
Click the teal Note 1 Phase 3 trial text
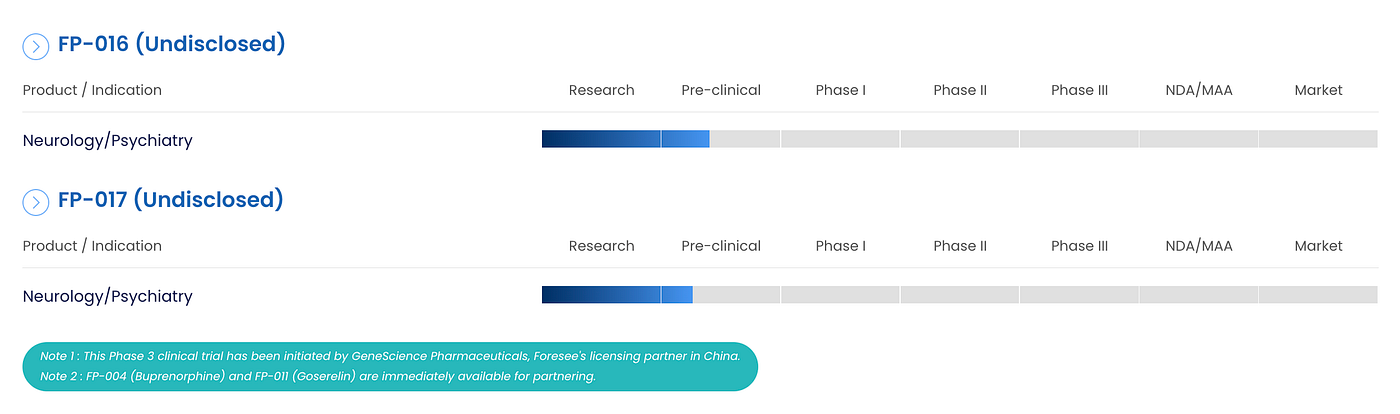coord(390,356)
